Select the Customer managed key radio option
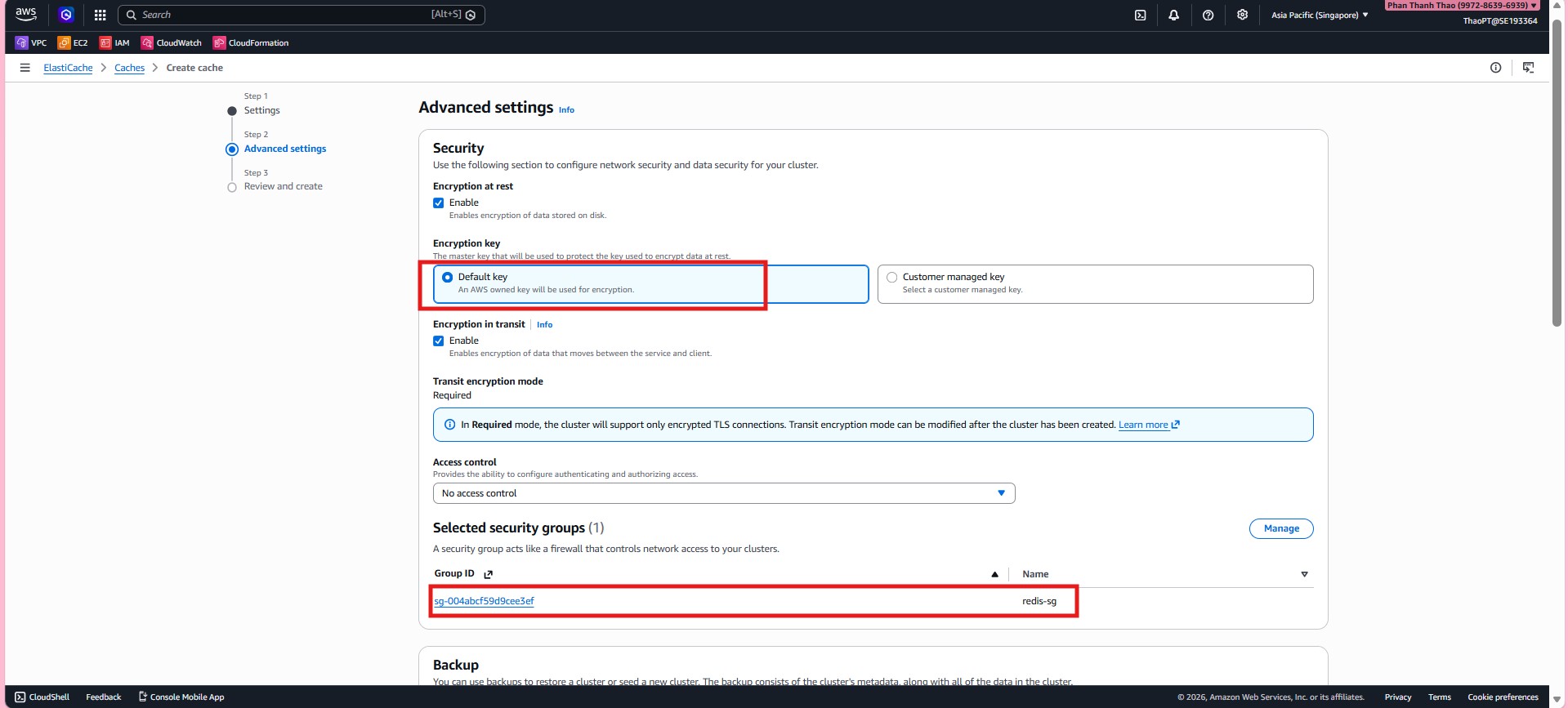 click(x=891, y=277)
